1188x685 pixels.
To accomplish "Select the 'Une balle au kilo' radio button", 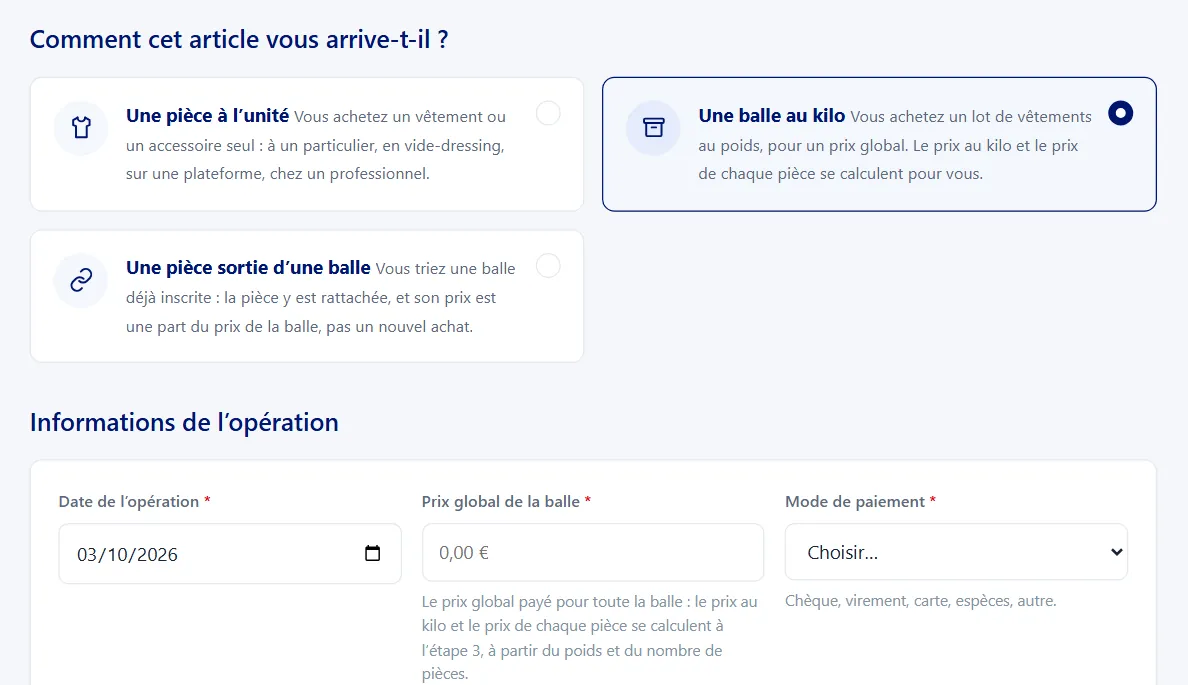I will point(1120,113).
